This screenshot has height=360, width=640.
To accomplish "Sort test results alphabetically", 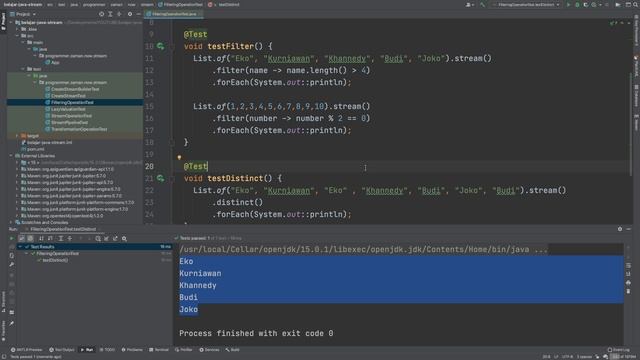I will coord(41,238).
